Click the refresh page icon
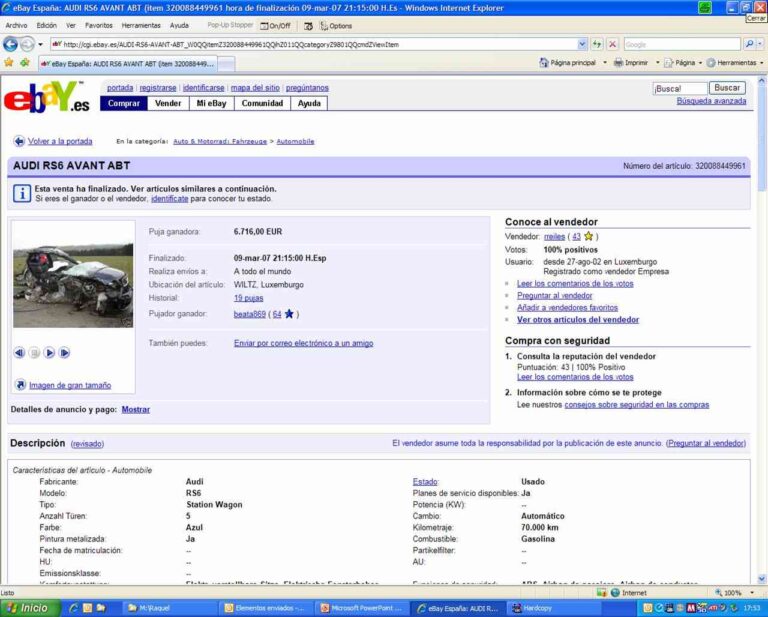768x617 pixels. [597, 44]
